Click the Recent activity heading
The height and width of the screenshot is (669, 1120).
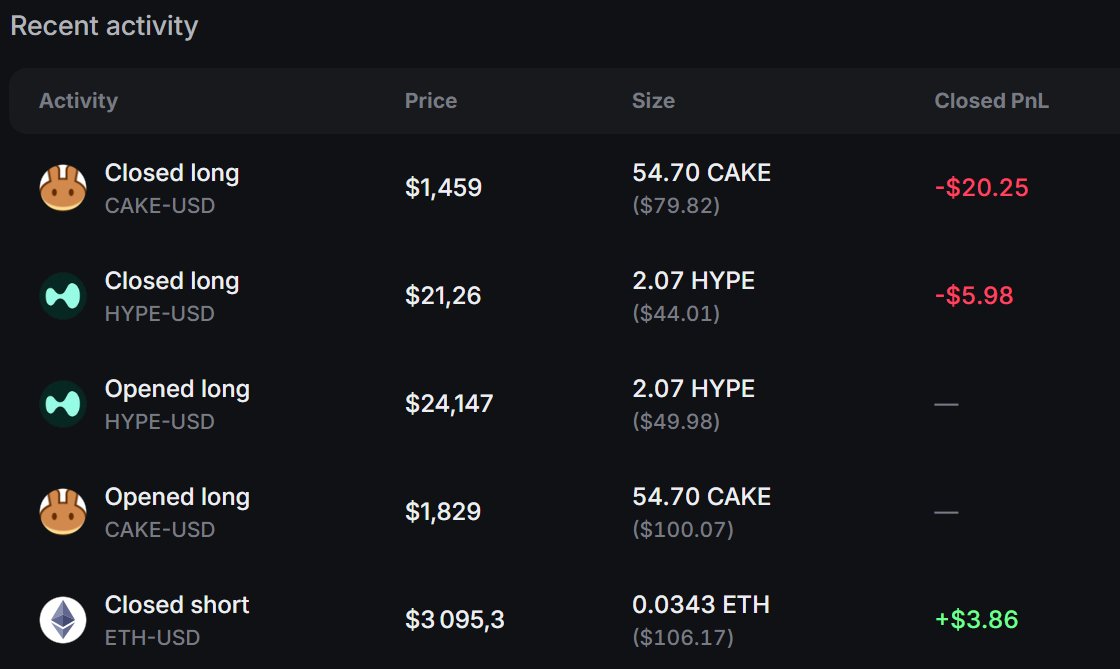(104, 26)
